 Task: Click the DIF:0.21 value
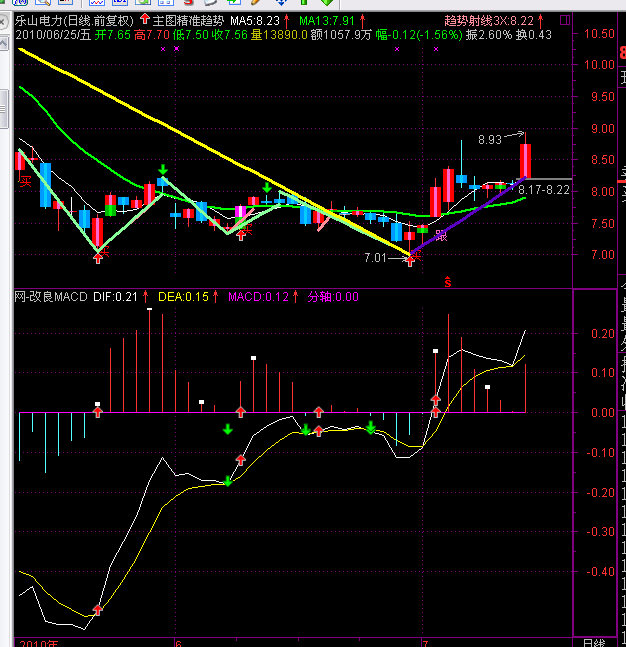point(115,297)
